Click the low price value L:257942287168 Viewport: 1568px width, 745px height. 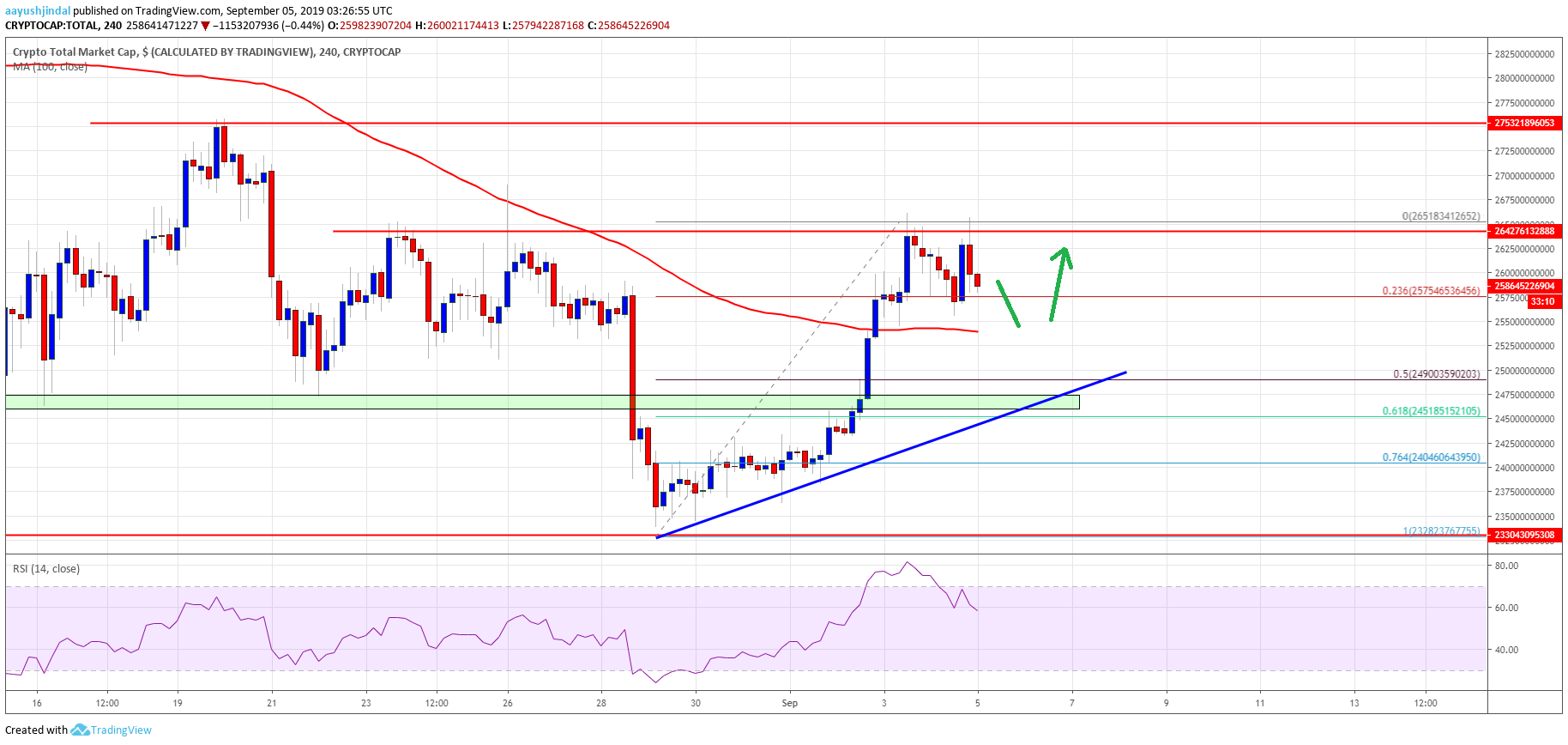(x=543, y=26)
